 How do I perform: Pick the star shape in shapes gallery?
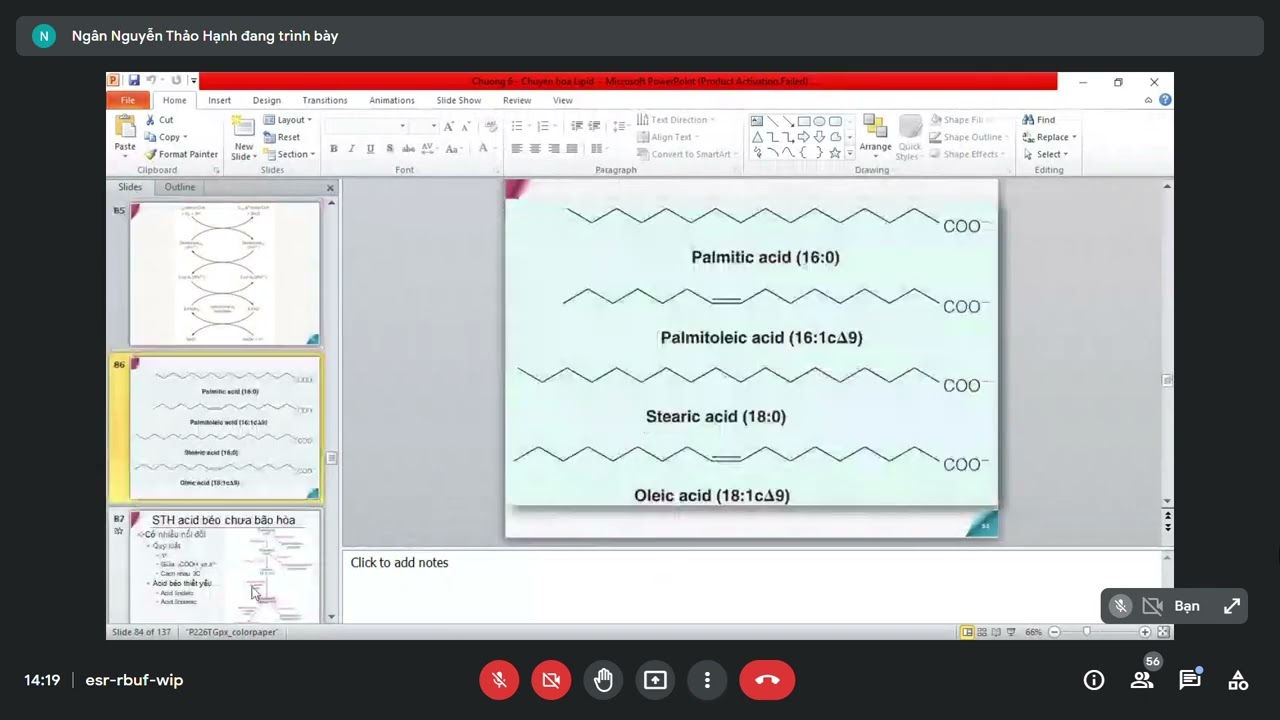[x=835, y=153]
